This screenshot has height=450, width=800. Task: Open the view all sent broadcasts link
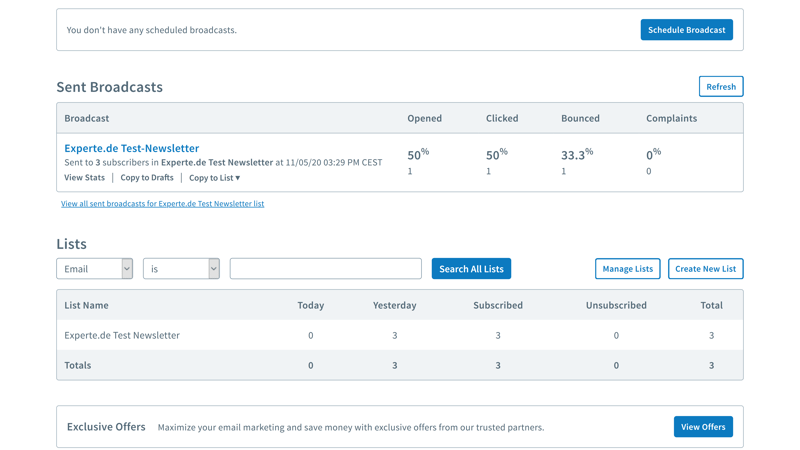162,204
